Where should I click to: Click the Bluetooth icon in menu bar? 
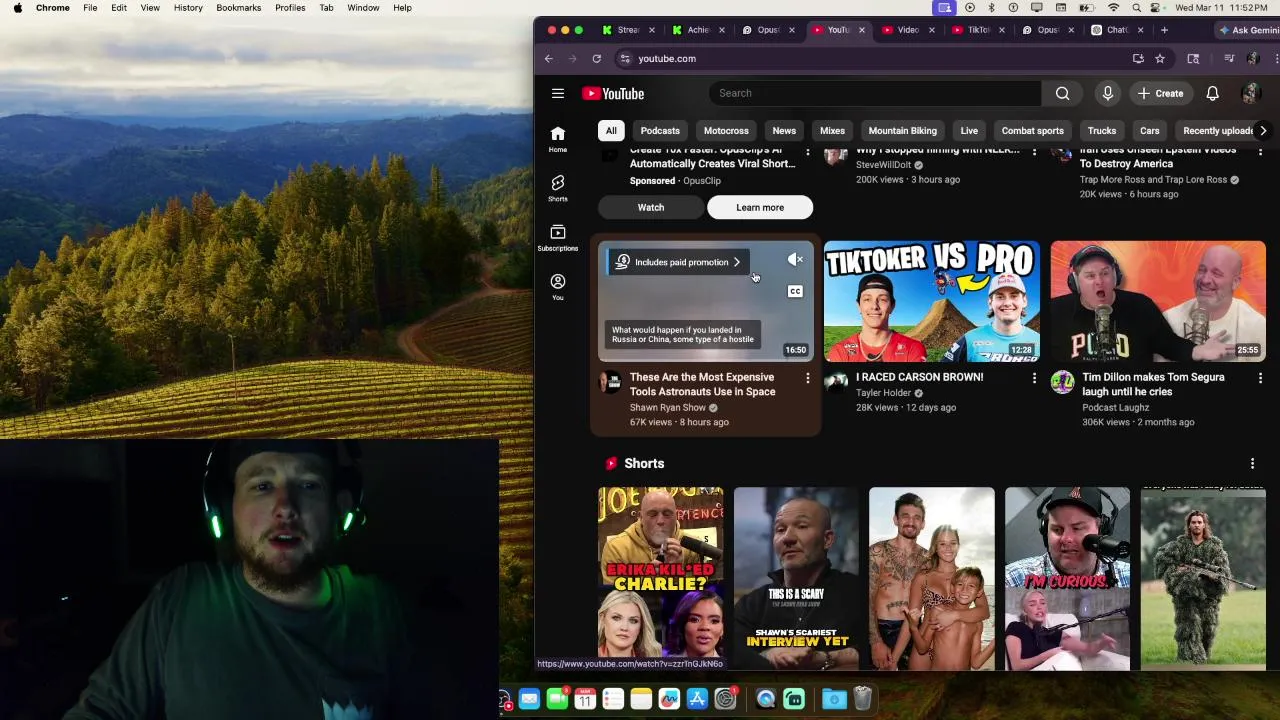[991, 8]
